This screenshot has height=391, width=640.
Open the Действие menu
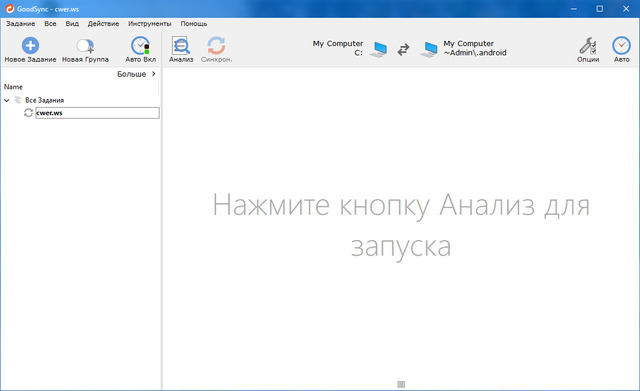point(103,24)
